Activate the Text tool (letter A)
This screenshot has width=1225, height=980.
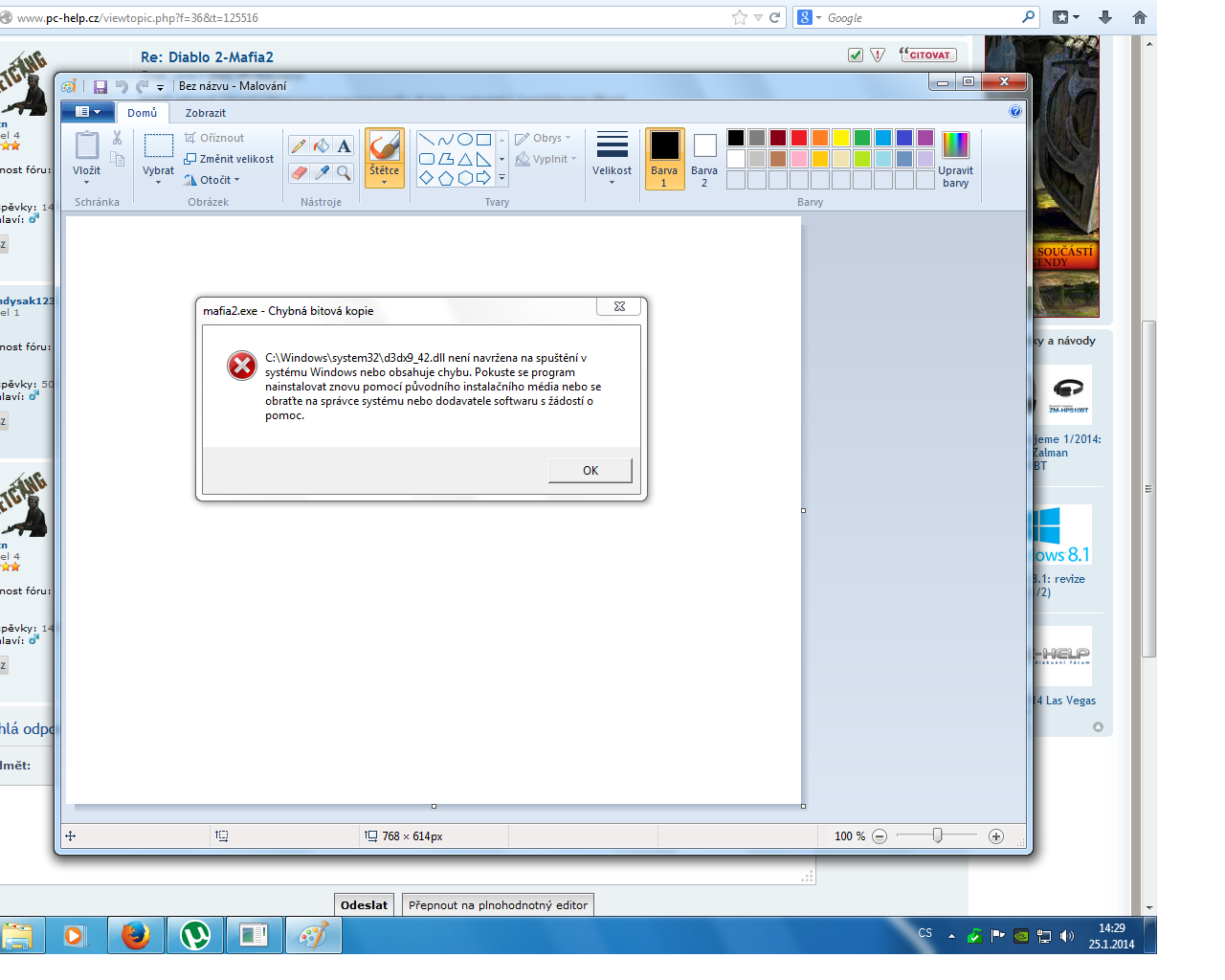point(344,145)
